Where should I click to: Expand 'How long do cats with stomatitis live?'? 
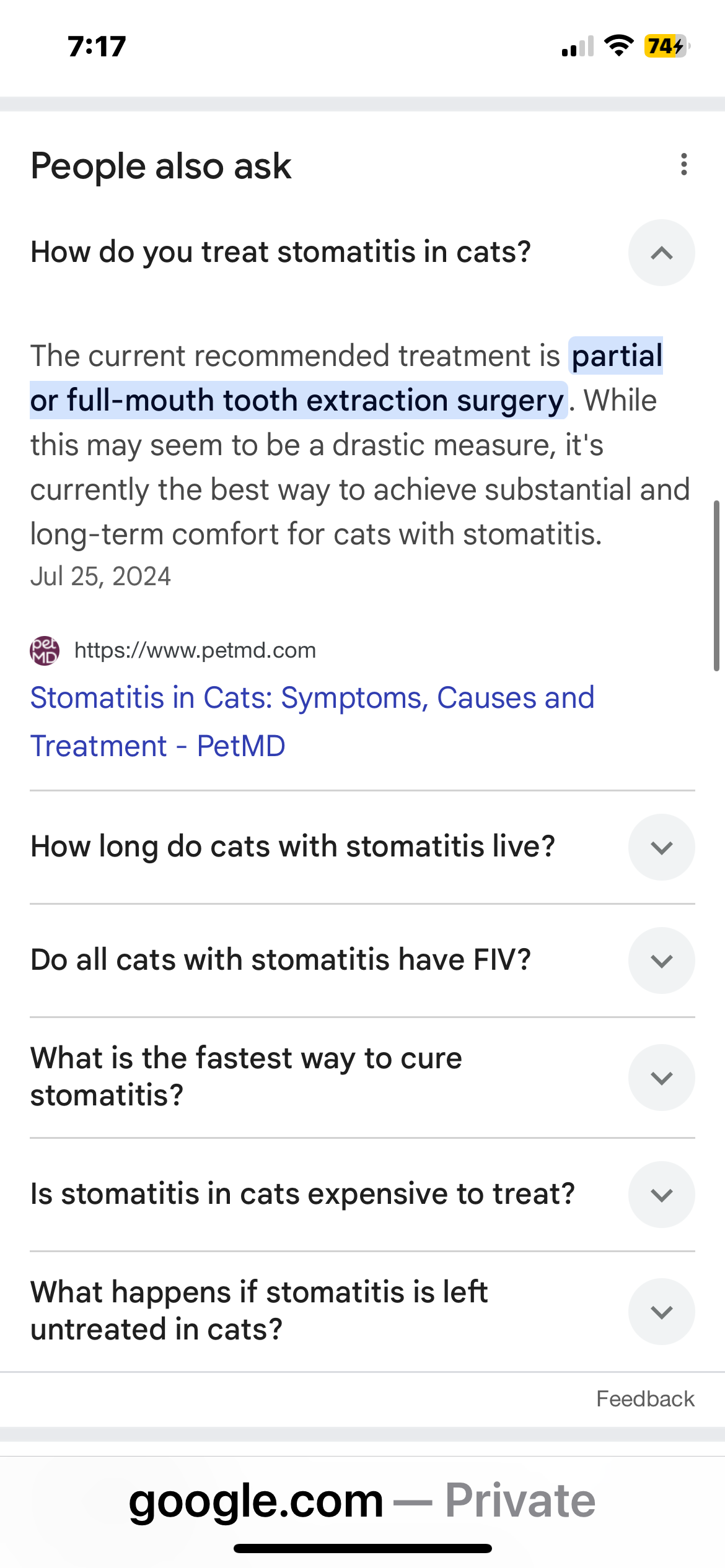[x=661, y=847]
